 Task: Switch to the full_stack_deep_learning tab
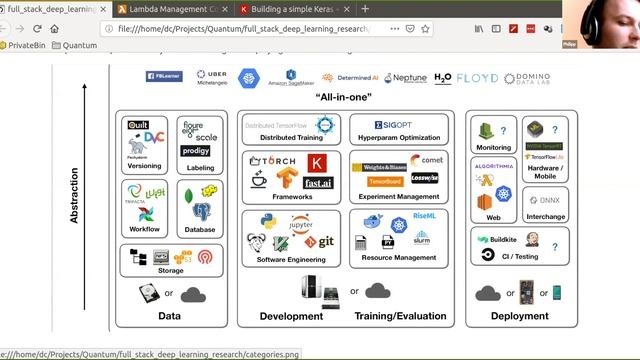click(51, 9)
